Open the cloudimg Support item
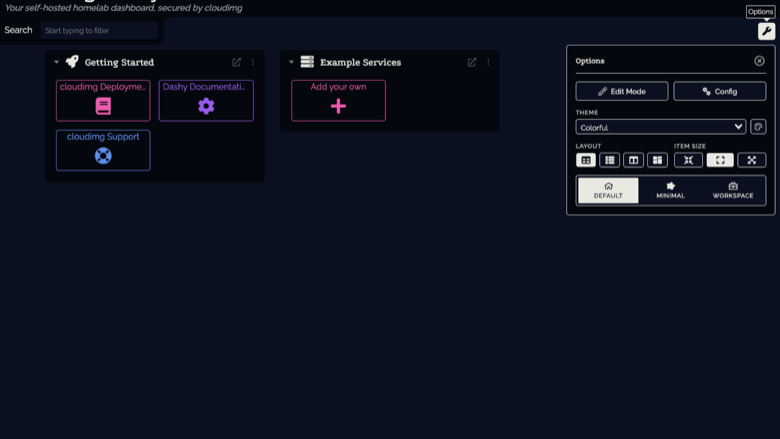 103,150
